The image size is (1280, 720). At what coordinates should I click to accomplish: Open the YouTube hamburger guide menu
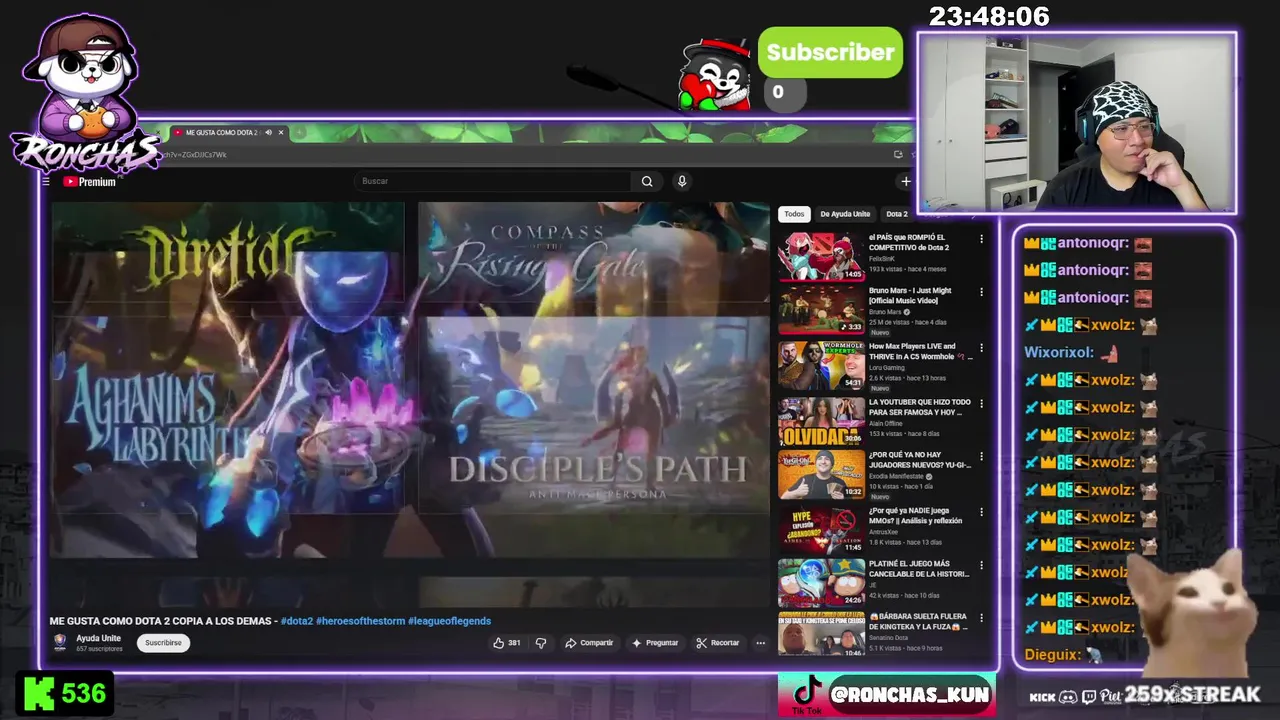[x=46, y=181]
